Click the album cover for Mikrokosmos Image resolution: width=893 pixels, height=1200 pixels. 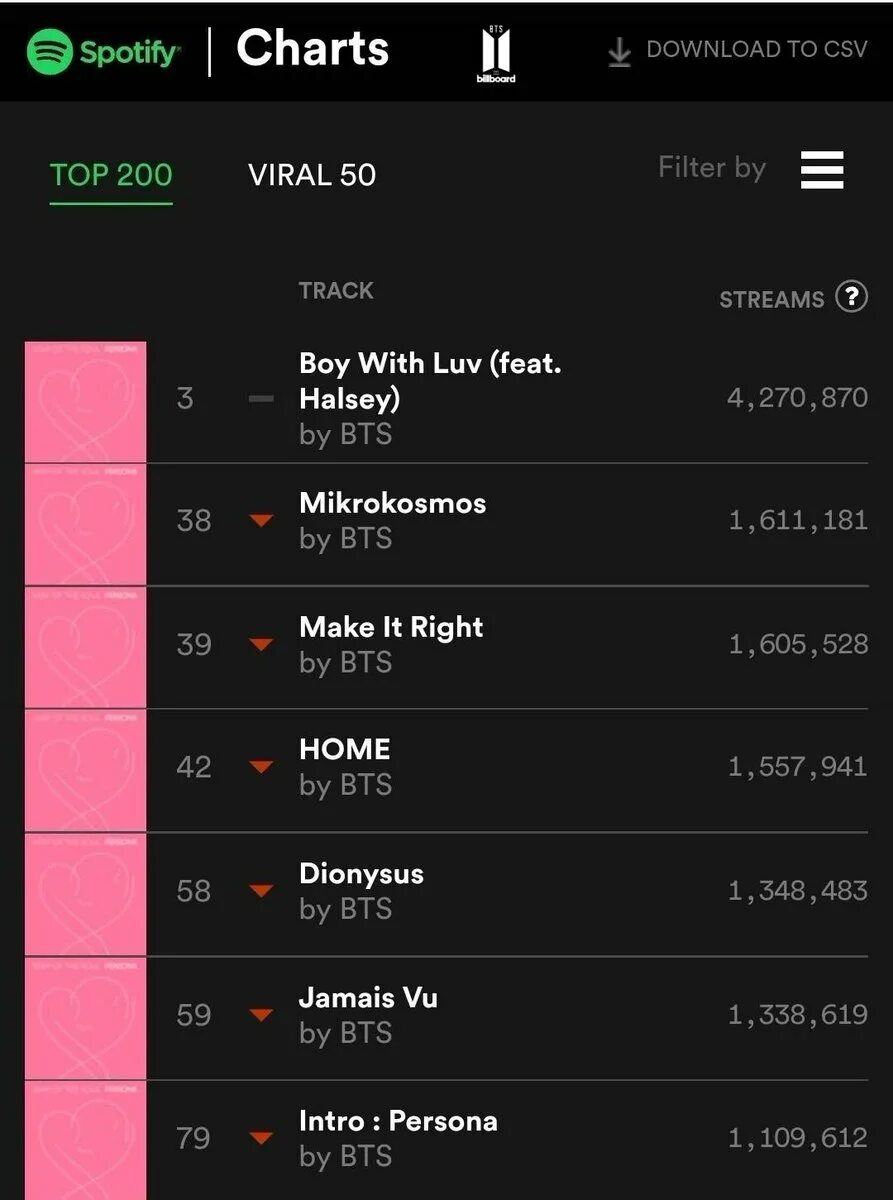point(86,525)
